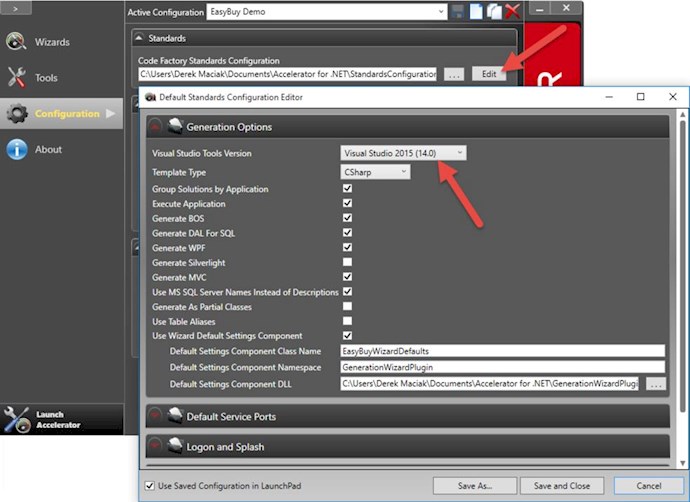Click the editor scrollbar down arrow
The height and width of the screenshot is (502, 690).
pos(683,463)
